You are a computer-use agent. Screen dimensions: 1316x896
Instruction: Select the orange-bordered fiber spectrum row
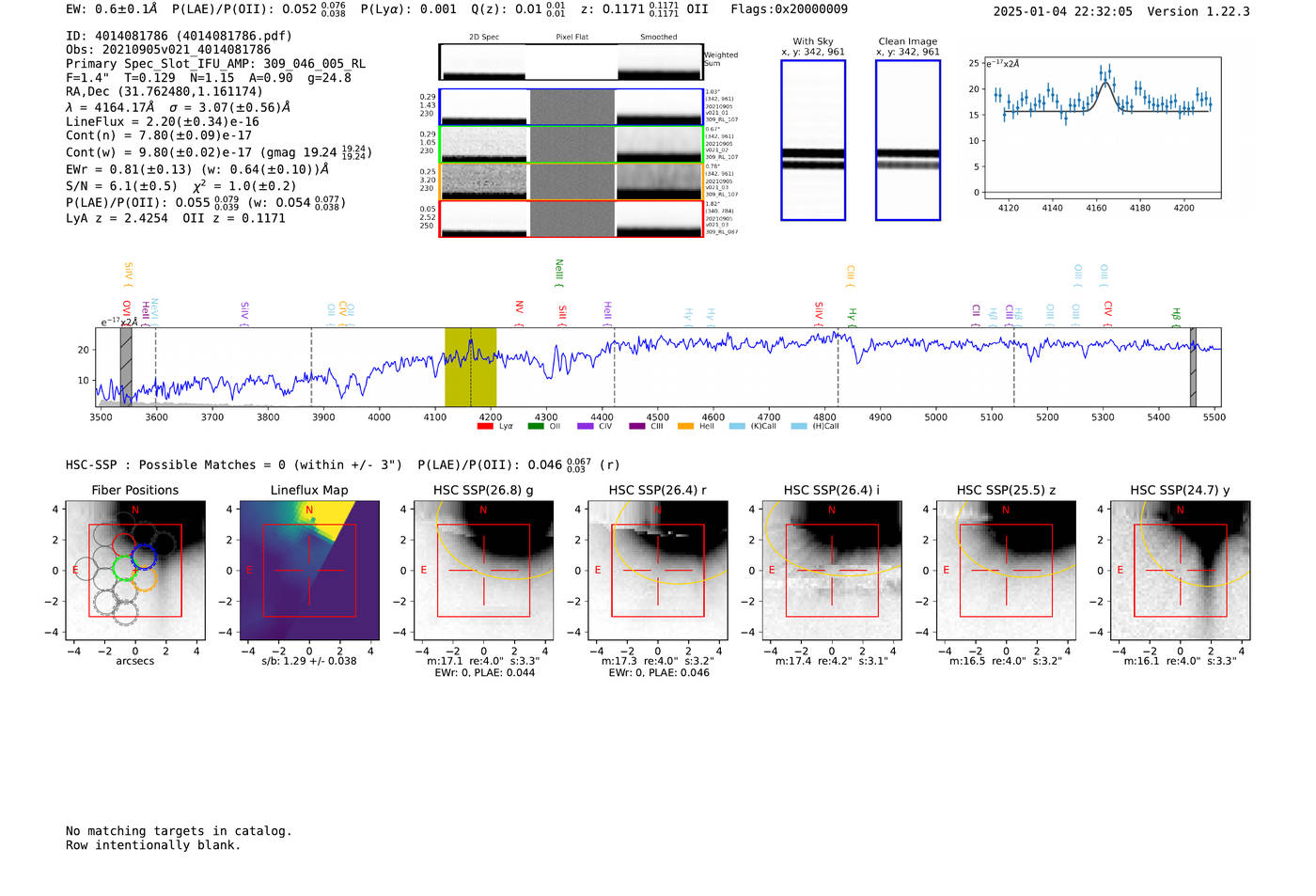coord(571,181)
